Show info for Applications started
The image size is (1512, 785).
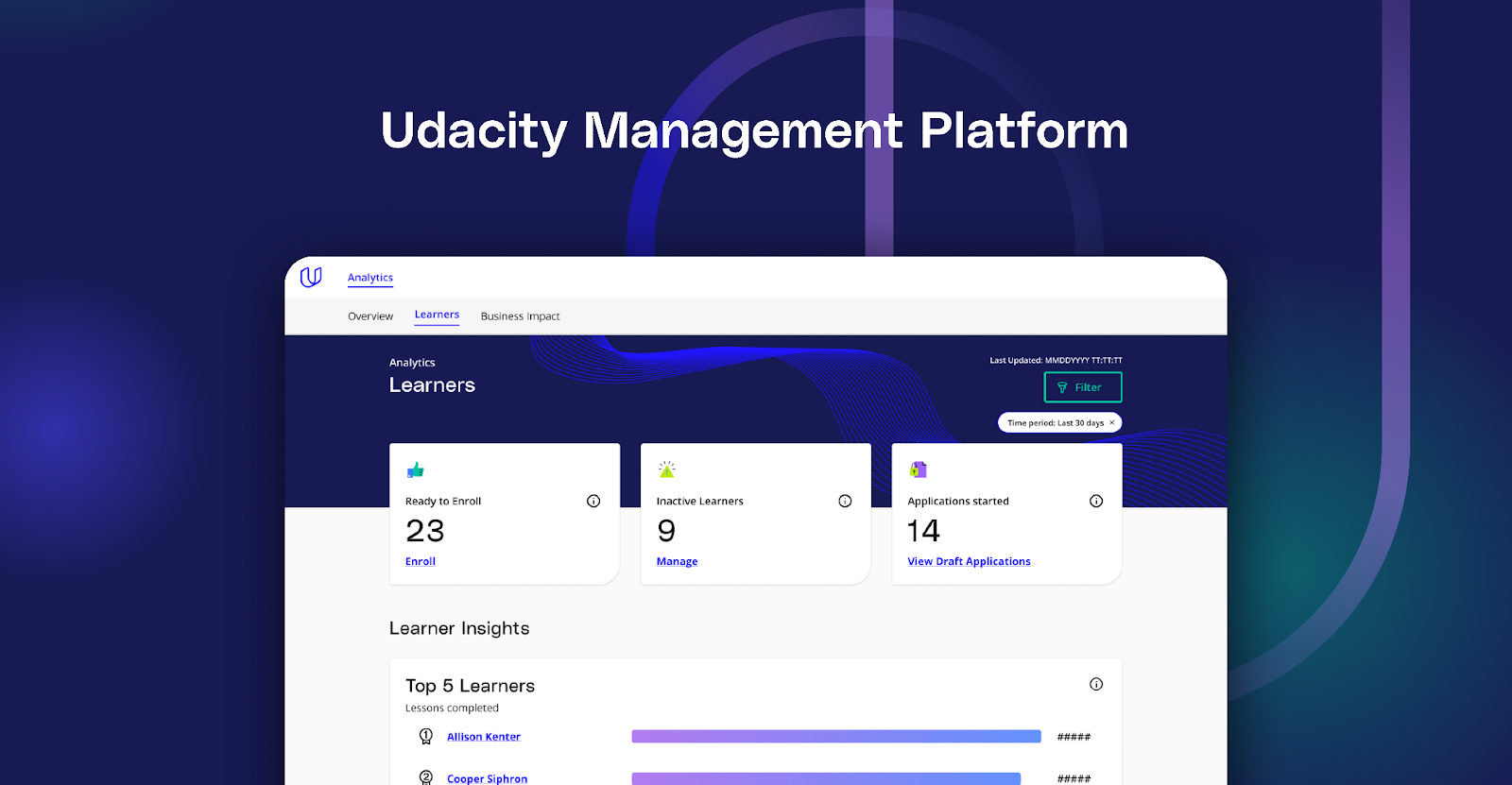pyautogui.click(x=1096, y=501)
